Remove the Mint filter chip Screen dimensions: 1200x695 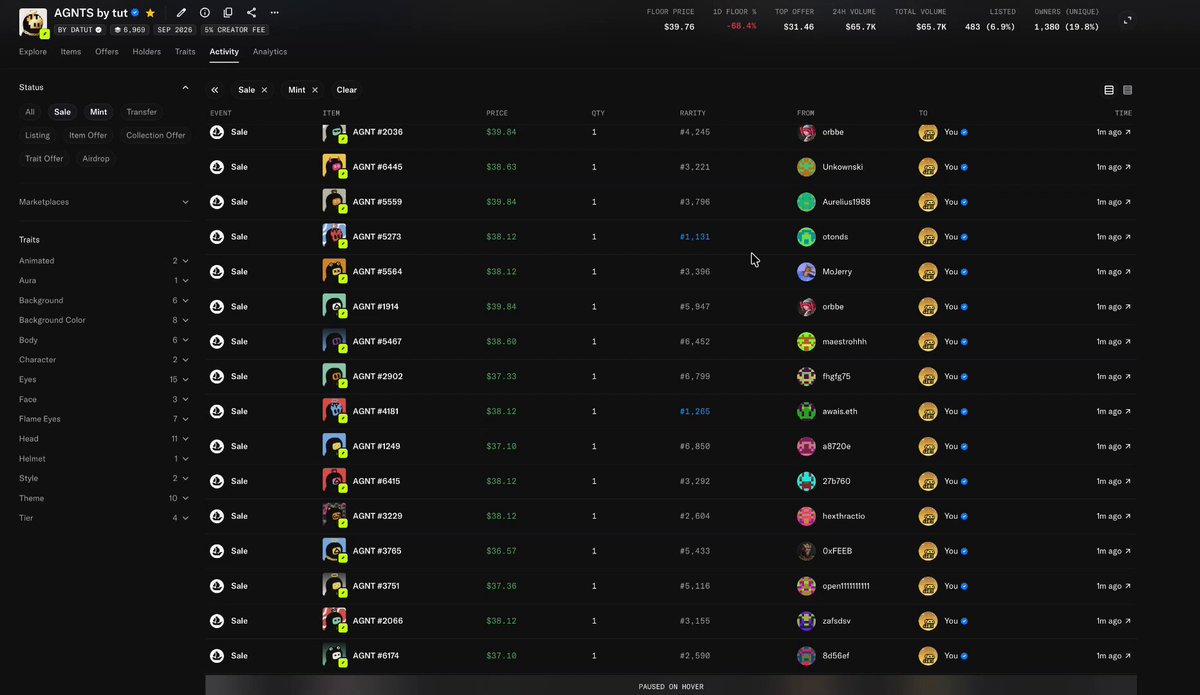tap(315, 90)
